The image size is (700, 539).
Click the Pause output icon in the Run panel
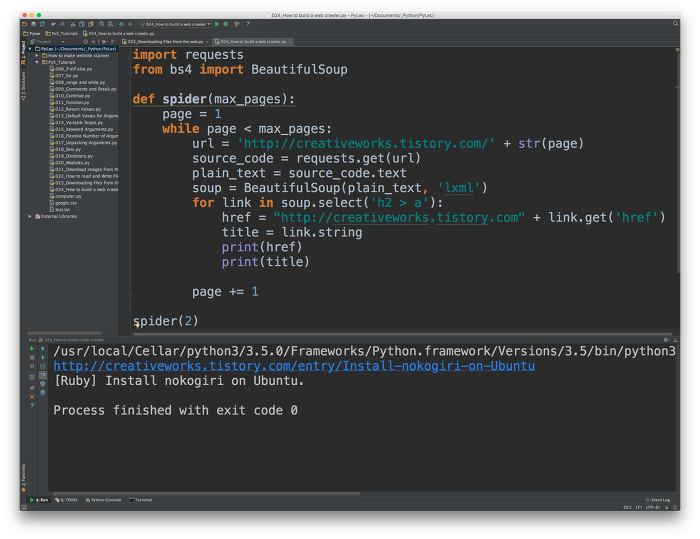[x=32, y=366]
